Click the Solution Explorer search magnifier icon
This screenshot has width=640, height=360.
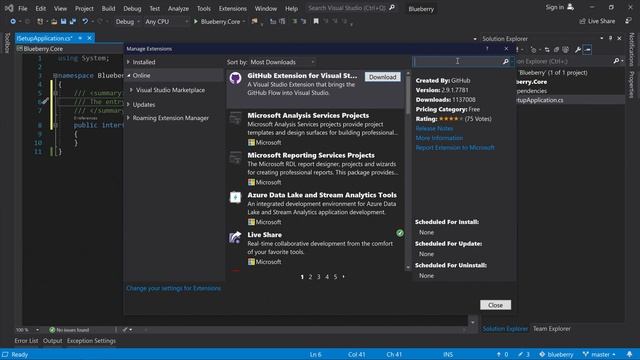point(616,61)
